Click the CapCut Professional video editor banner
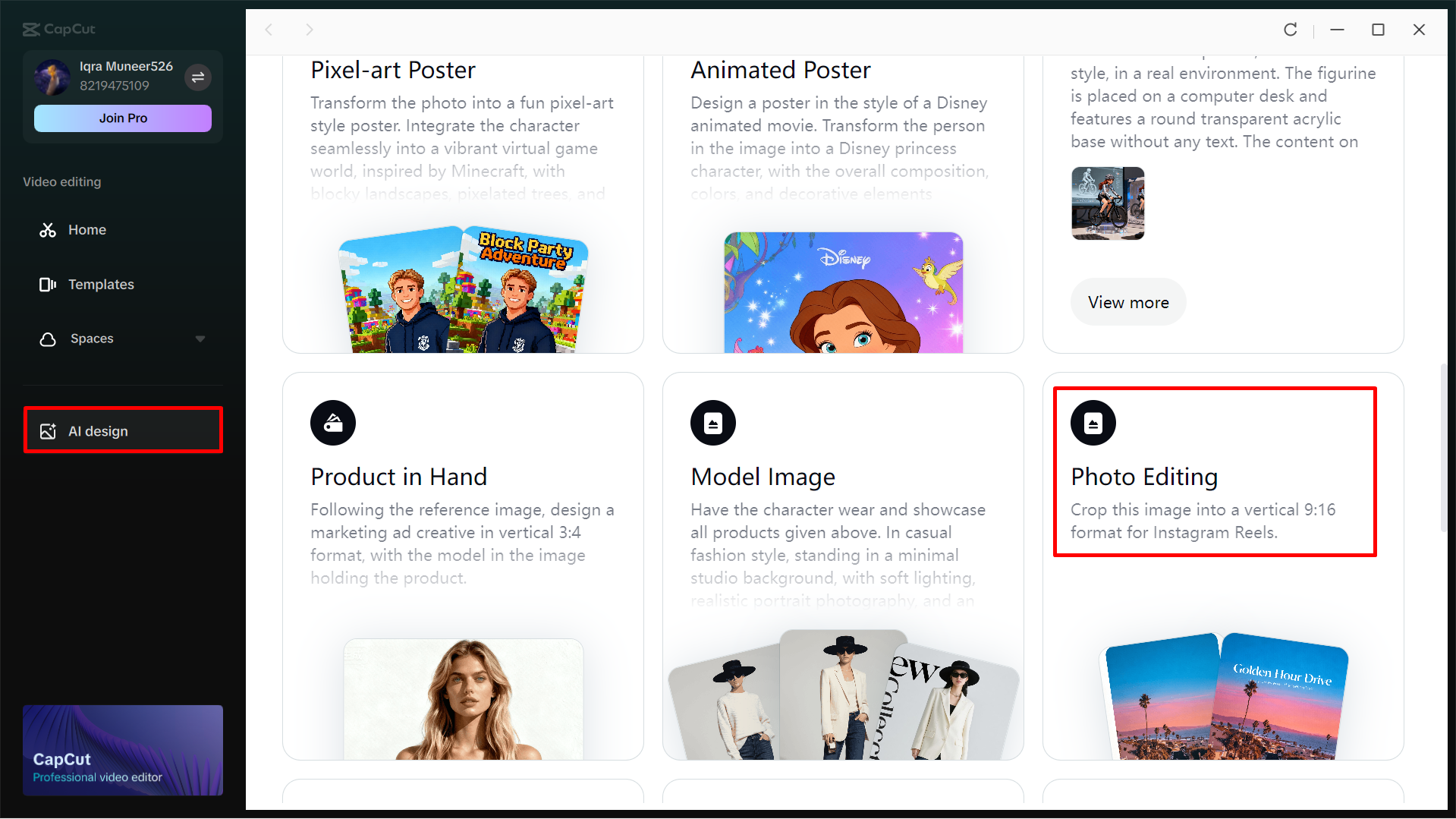 point(123,750)
